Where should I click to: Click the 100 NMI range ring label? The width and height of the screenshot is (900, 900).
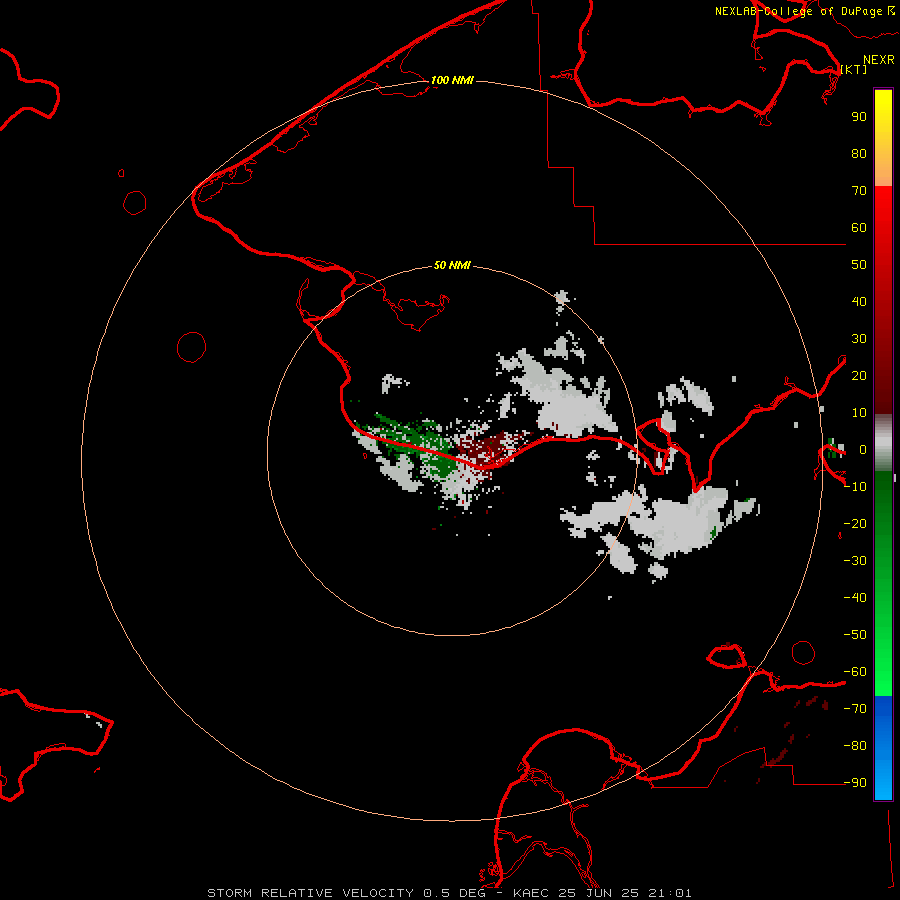(452, 80)
